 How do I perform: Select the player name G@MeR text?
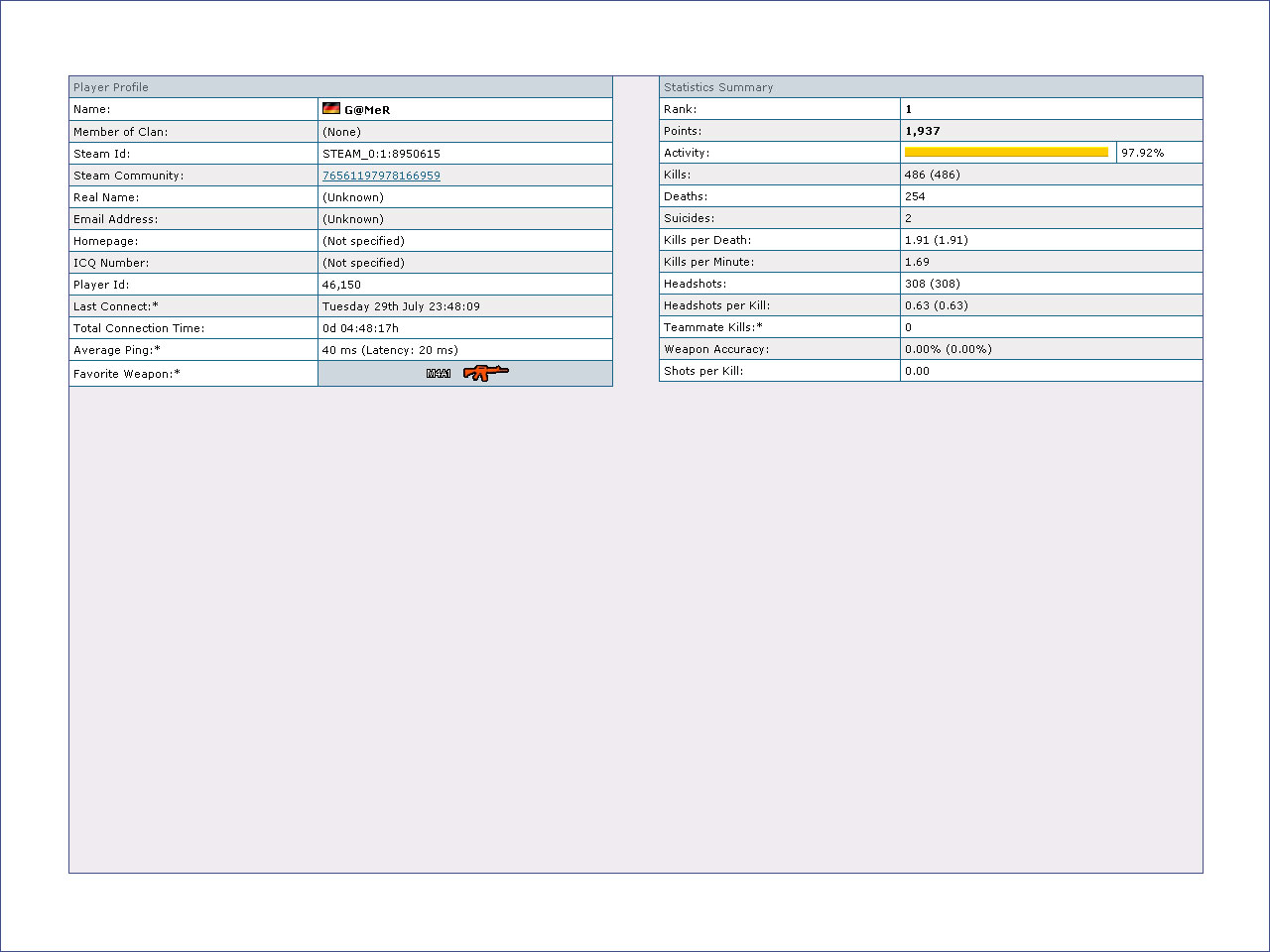(367, 110)
